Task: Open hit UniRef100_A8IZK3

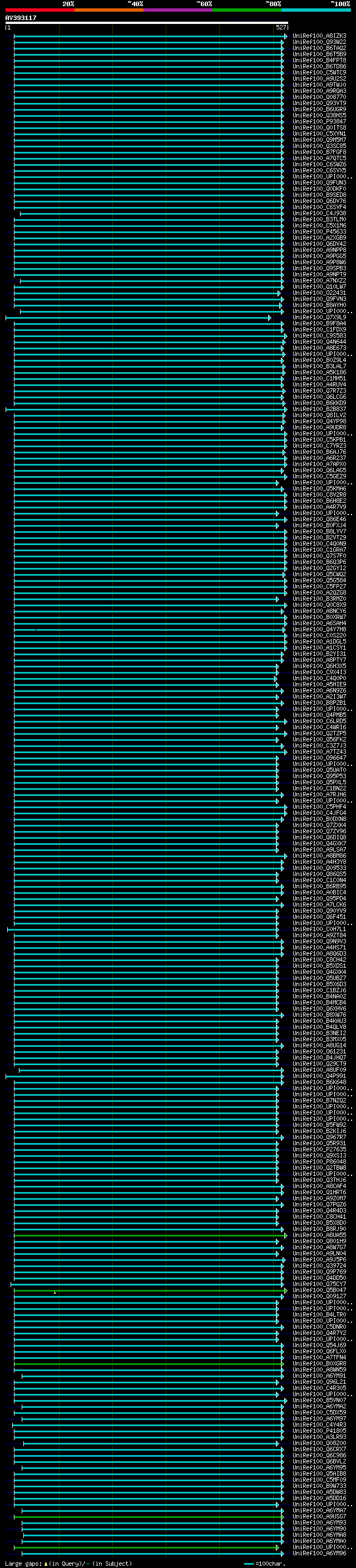Action: pyautogui.click(x=319, y=36)
